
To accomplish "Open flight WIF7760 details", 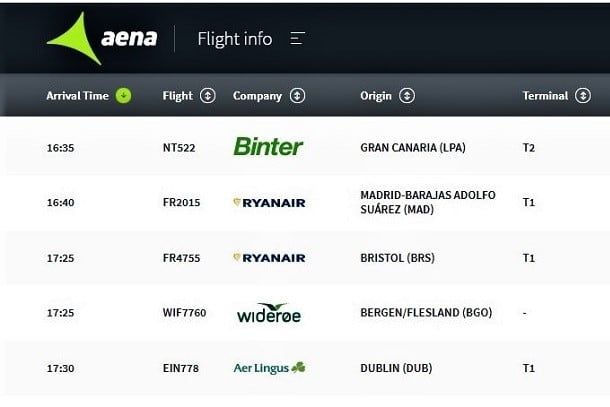I will [x=184, y=313].
